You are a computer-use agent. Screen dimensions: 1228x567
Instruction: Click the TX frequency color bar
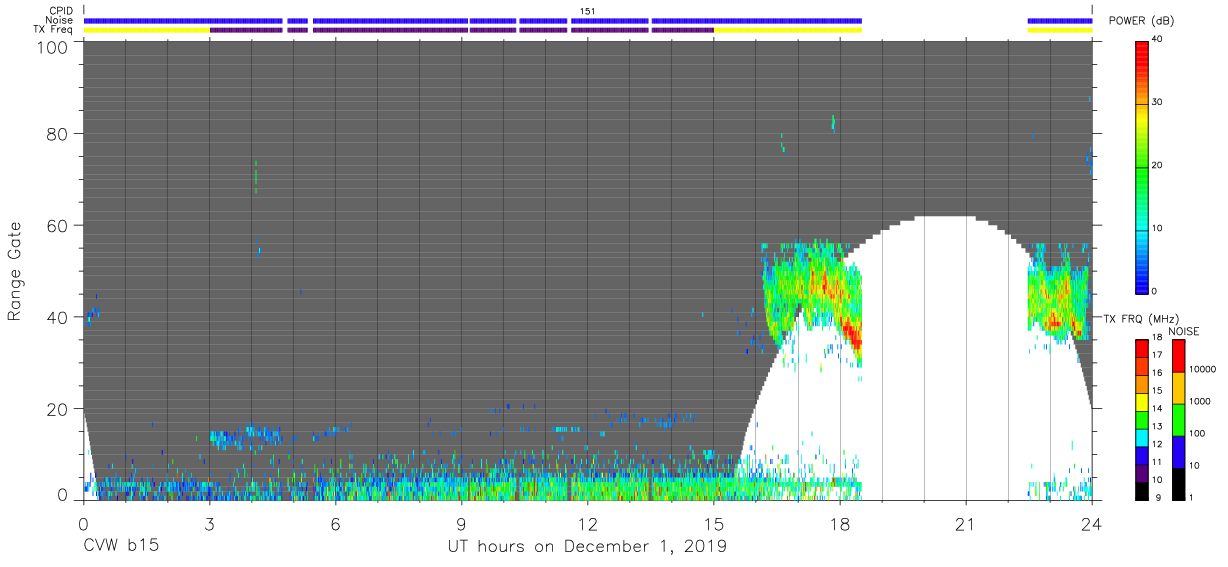tap(1142, 418)
